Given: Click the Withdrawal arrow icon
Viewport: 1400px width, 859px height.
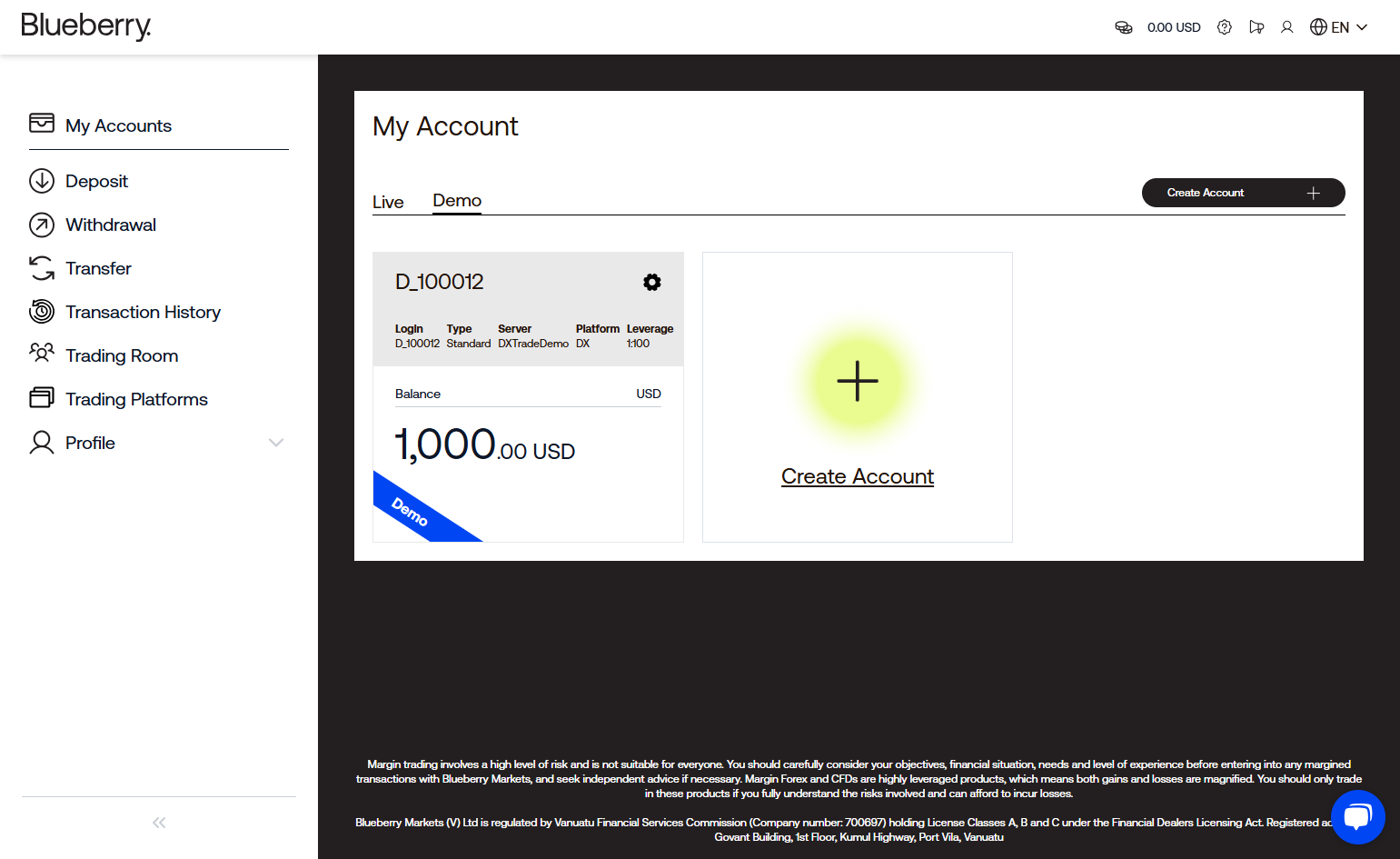Looking at the screenshot, I should coord(42,225).
